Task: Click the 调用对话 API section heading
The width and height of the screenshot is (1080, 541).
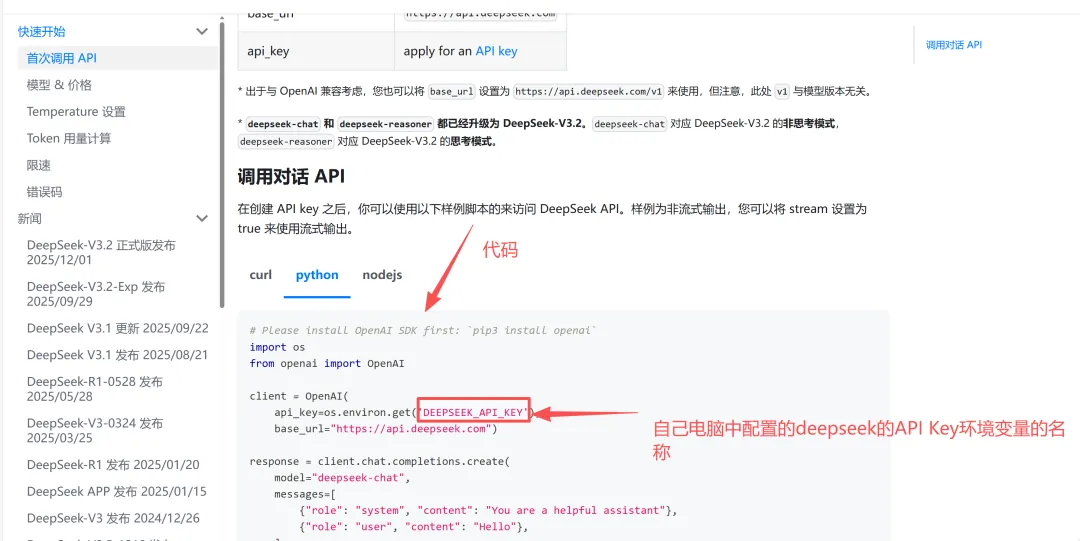Action: click(x=291, y=176)
